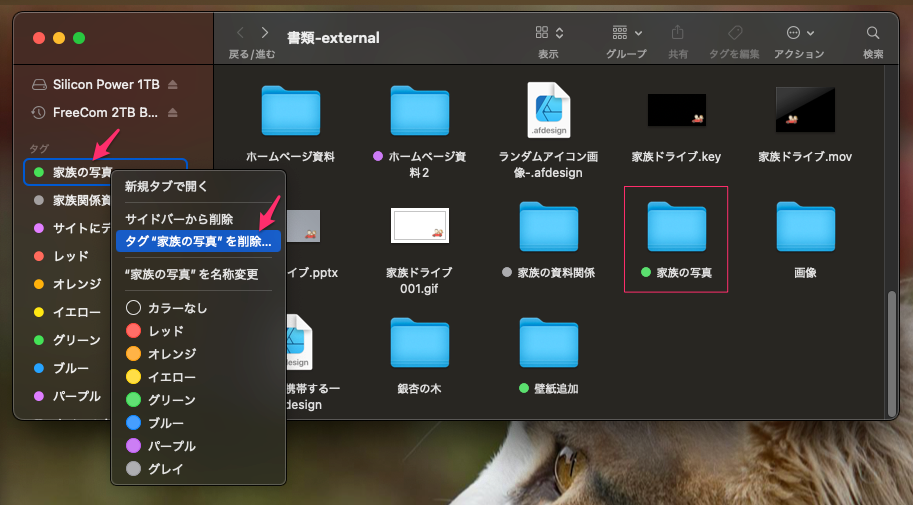Image resolution: width=913 pixels, height=505 pixels.
Task: Open the search magnifier icon
Action: (x=873, y=33)
